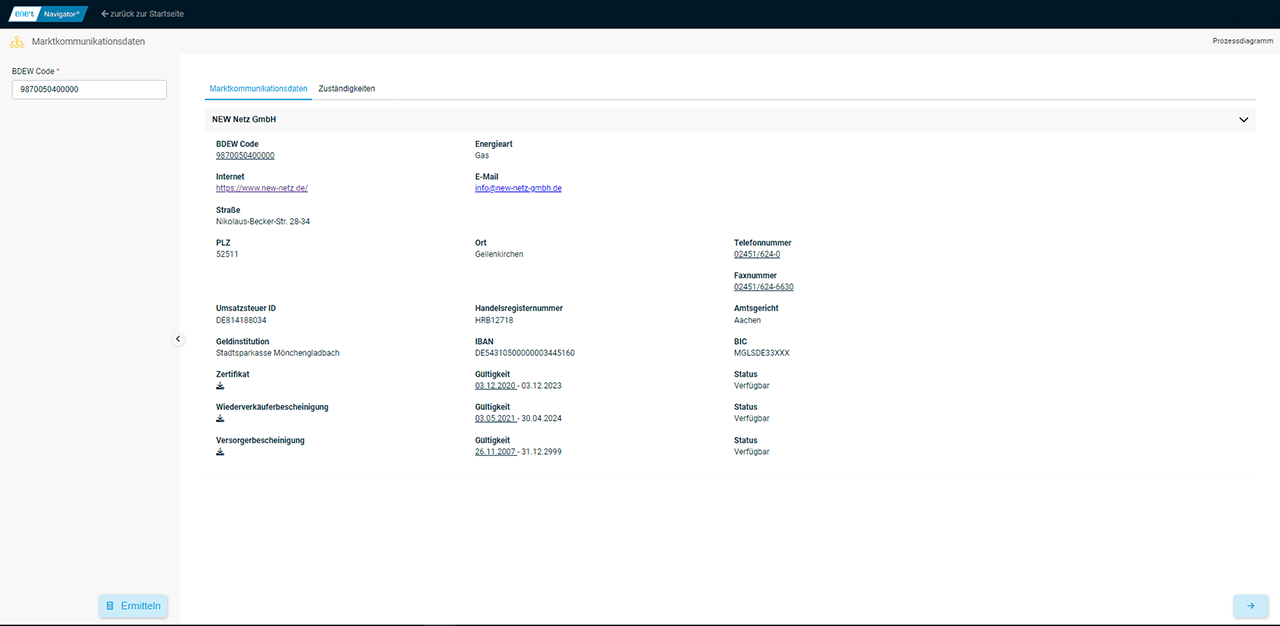Select postal code 52511
Viewport: 1280px width, 626px height.
pos(227,254)
